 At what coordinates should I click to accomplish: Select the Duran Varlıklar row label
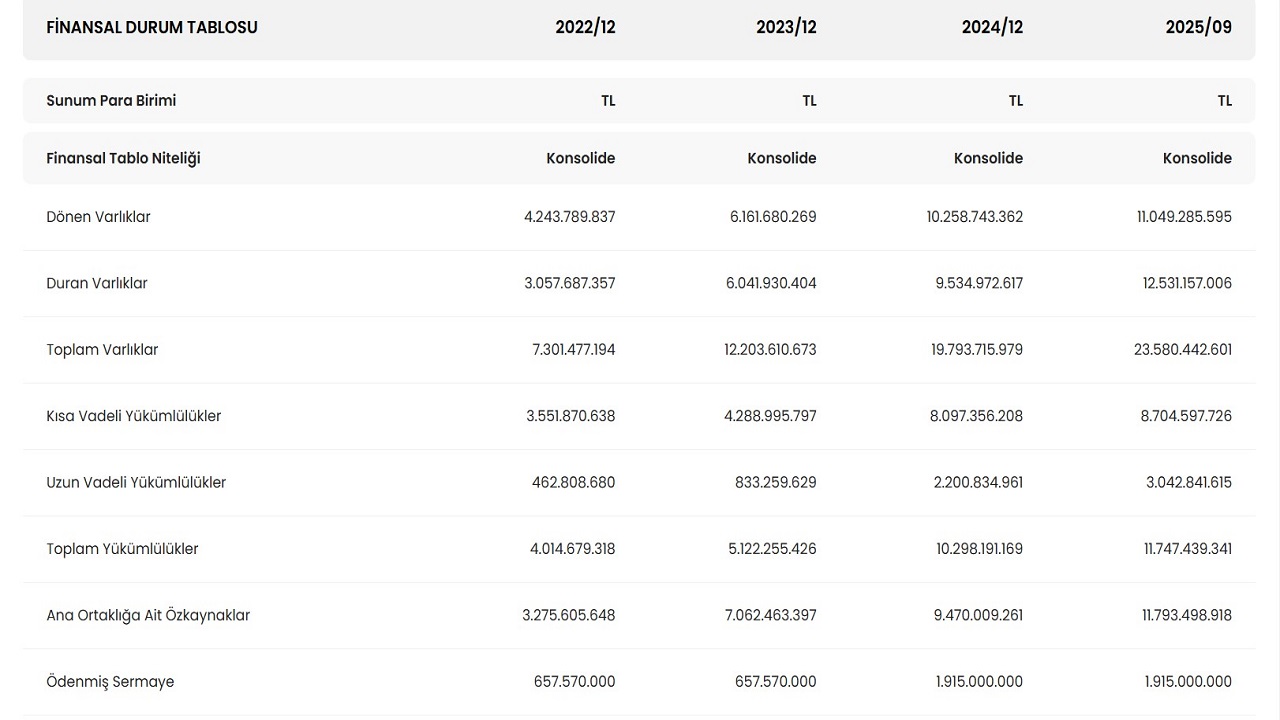tap(97, 283)
